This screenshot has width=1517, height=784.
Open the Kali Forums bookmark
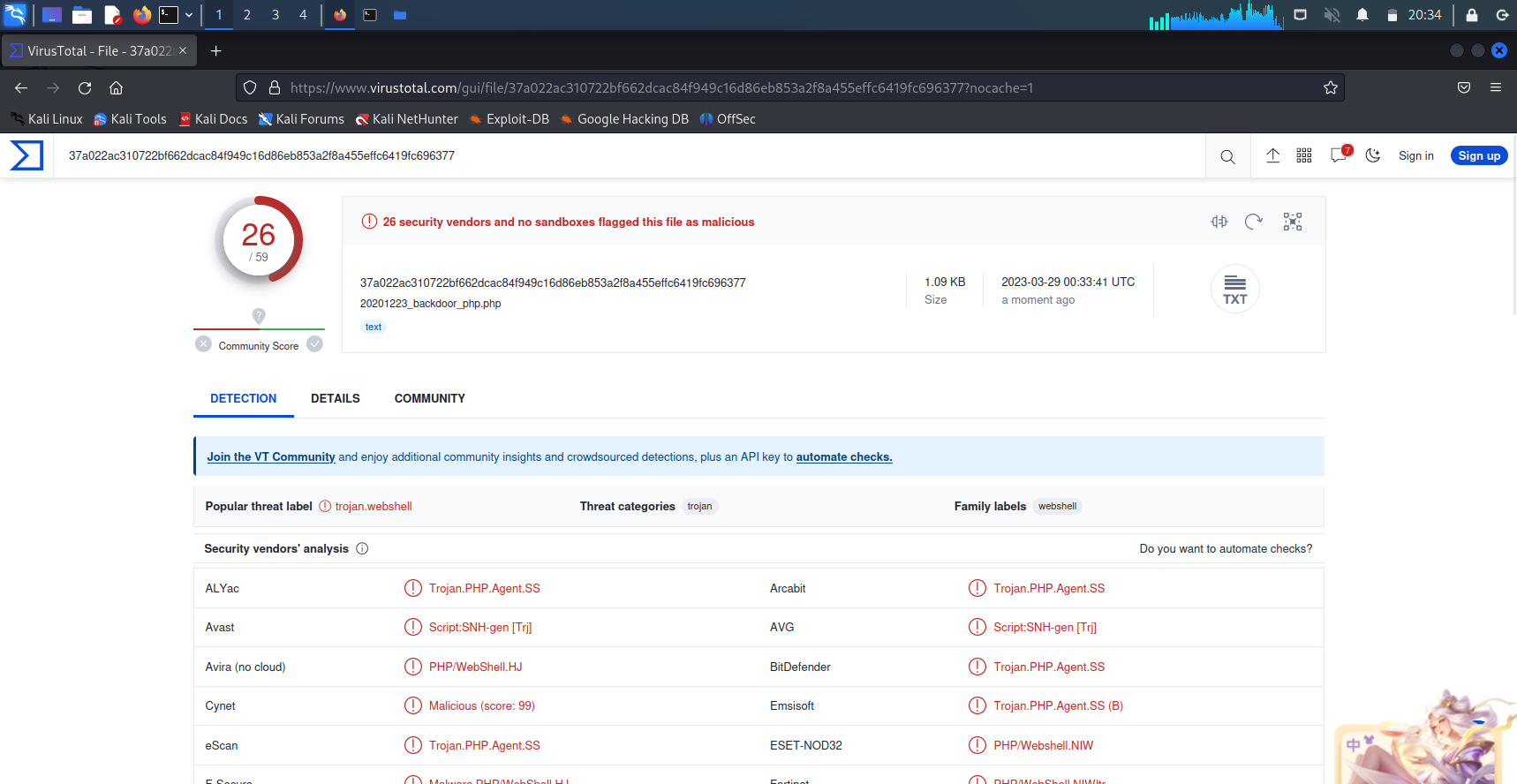pyautogui.click(x=301, y=119)
